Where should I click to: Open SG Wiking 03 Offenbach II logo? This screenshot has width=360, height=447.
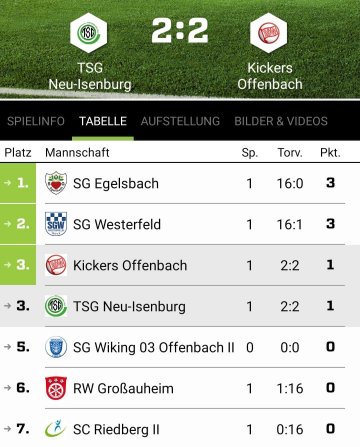56,347
